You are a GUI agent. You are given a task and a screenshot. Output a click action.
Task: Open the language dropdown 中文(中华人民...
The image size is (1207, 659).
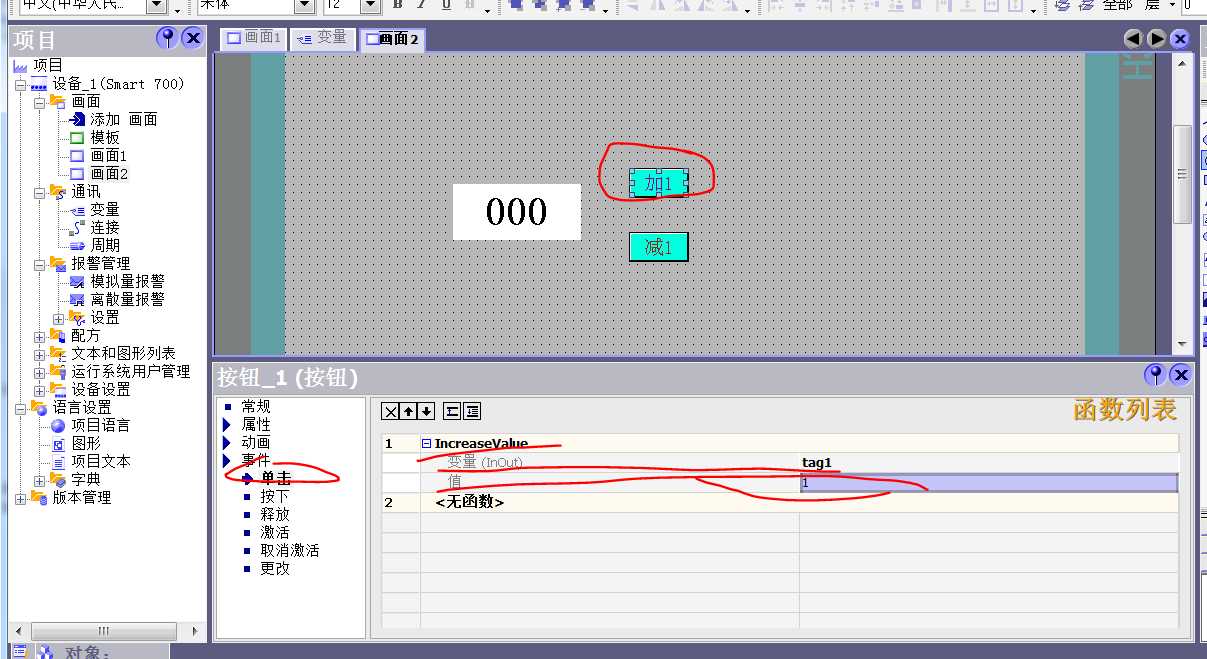tap(156, 5)
